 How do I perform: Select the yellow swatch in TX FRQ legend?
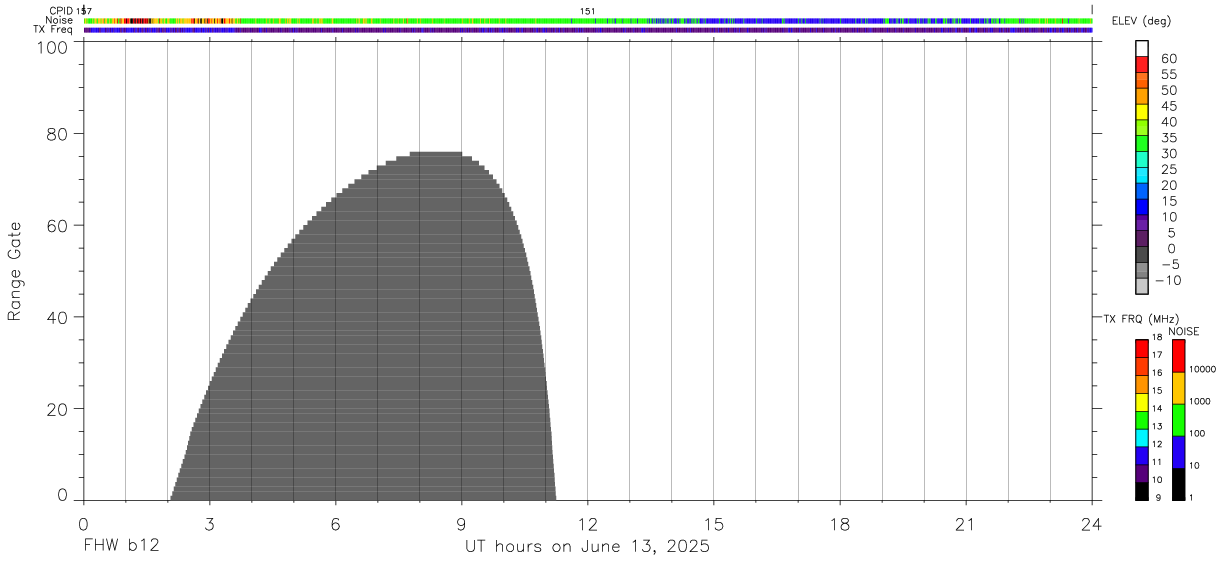click(x=1142, y=404)
